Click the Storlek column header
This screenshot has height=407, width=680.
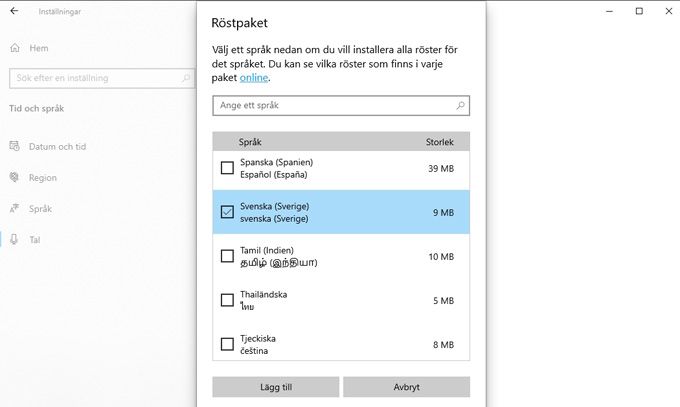coord(439,142)
